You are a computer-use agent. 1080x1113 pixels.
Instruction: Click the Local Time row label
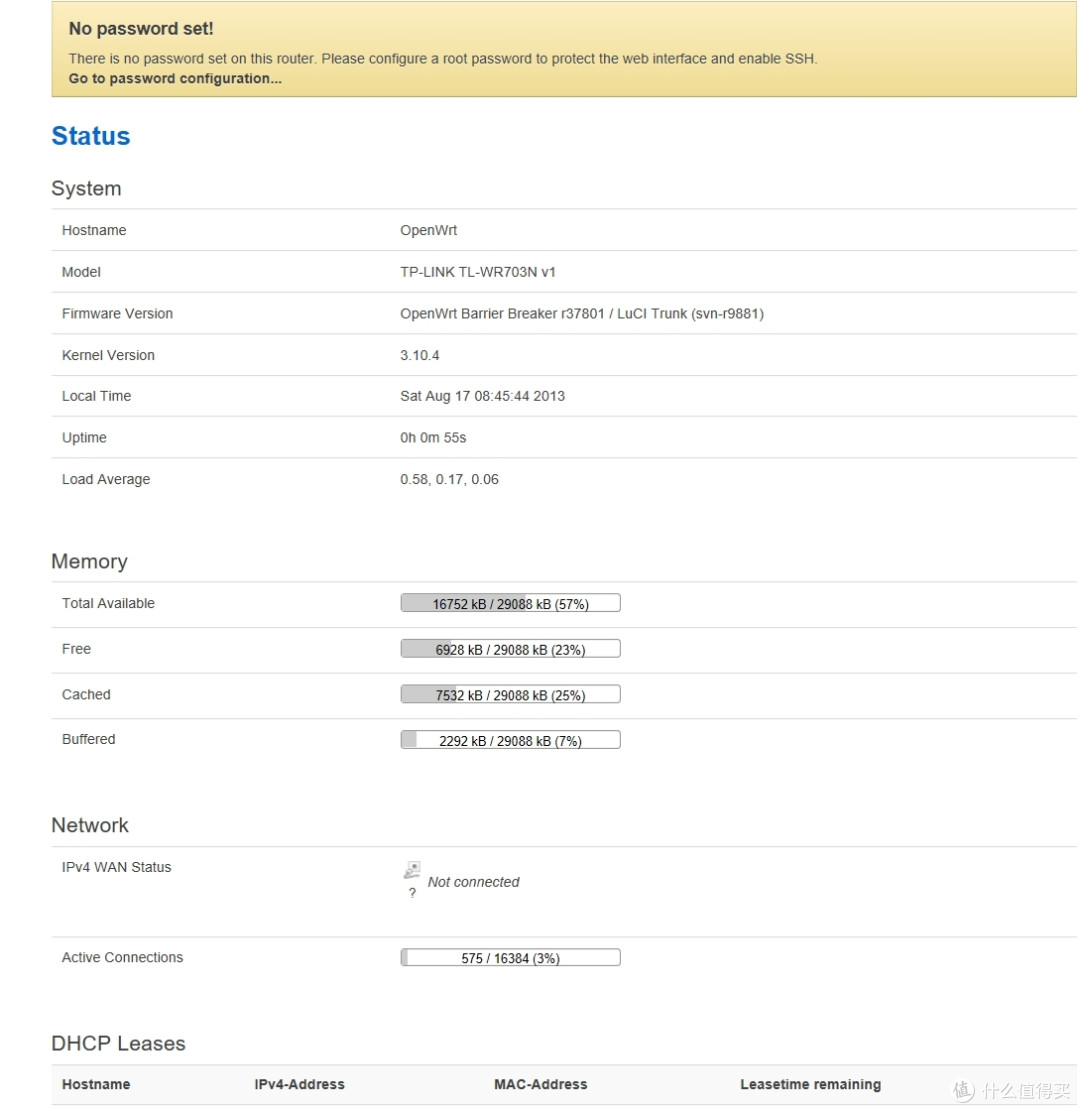point(96,396)
